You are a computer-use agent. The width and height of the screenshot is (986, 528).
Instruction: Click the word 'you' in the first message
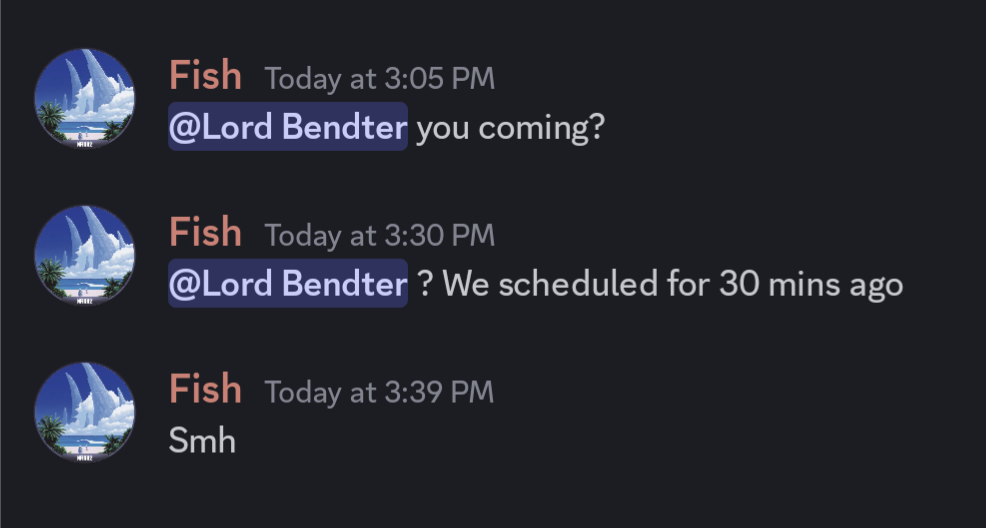tap(443, 129)
